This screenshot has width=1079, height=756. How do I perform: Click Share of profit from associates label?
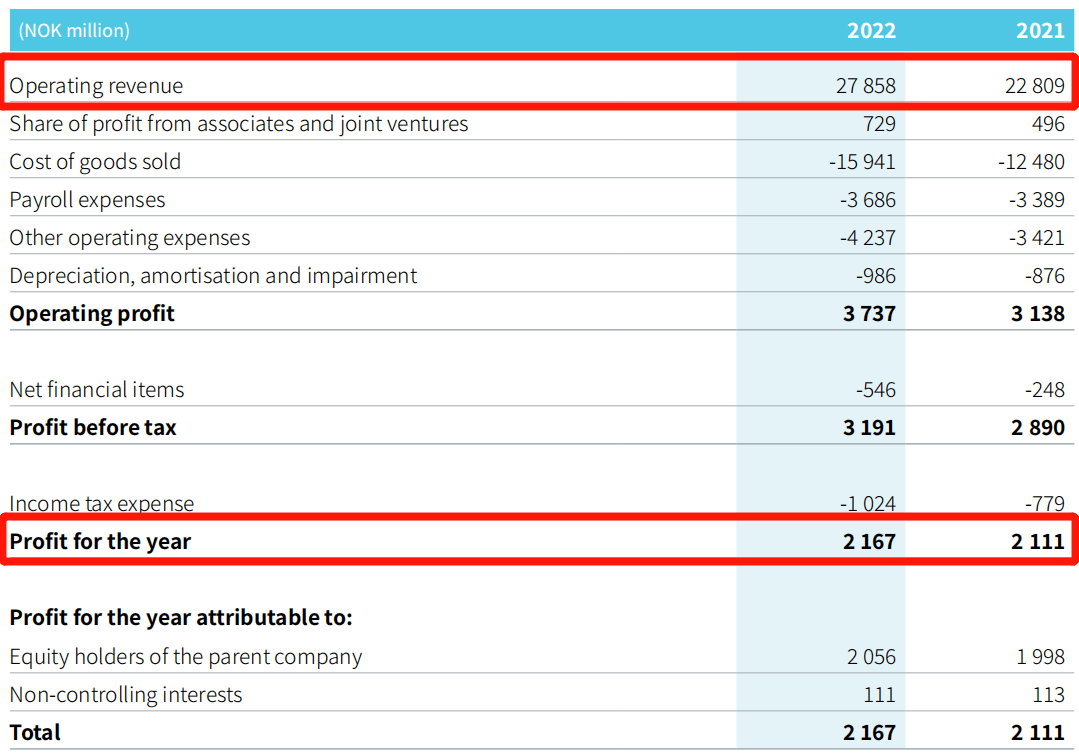(x=239, y=124)
